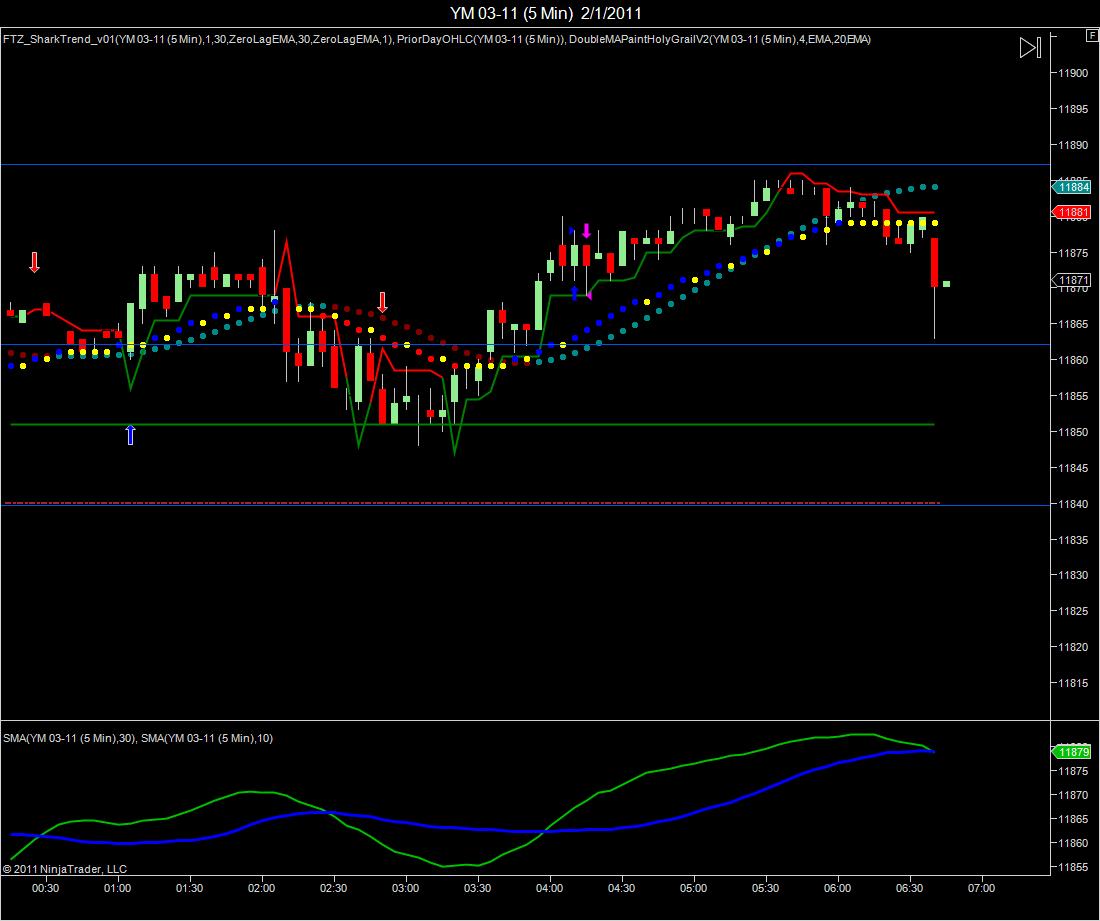This screenshot has width=1100, height=921.
Task: Click the large red candle near 06:40
Action: click(x=934, y=262)
